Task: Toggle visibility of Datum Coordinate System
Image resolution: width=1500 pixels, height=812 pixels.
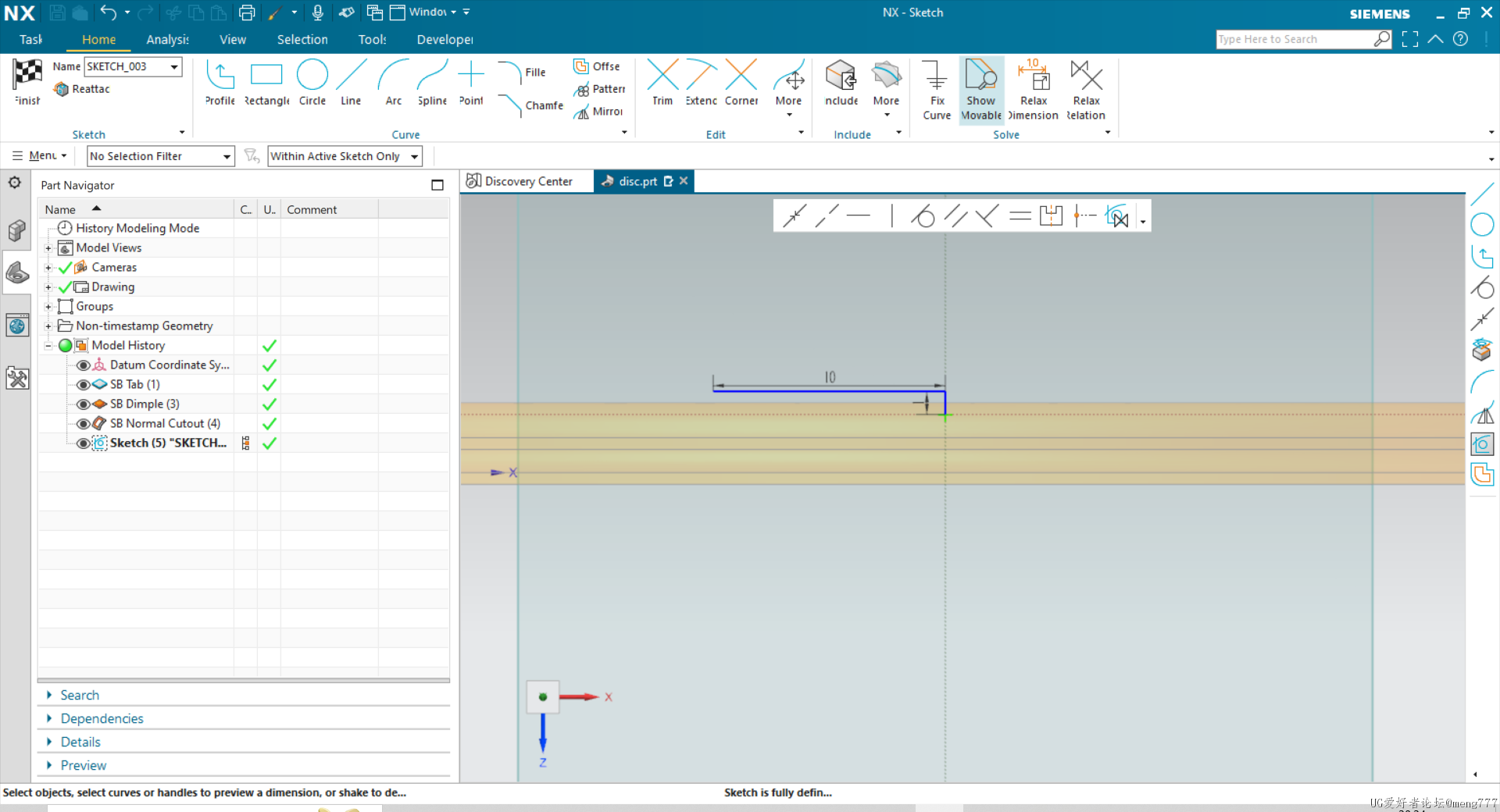Action: click(83, 365)
